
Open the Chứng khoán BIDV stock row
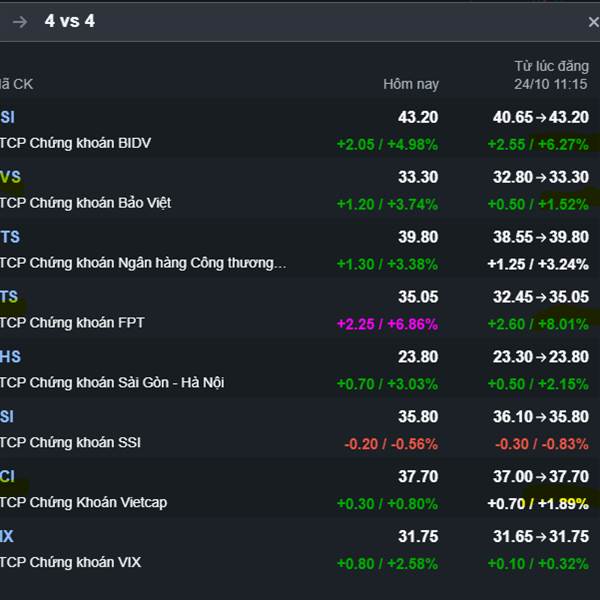click(x=76, y=143)
